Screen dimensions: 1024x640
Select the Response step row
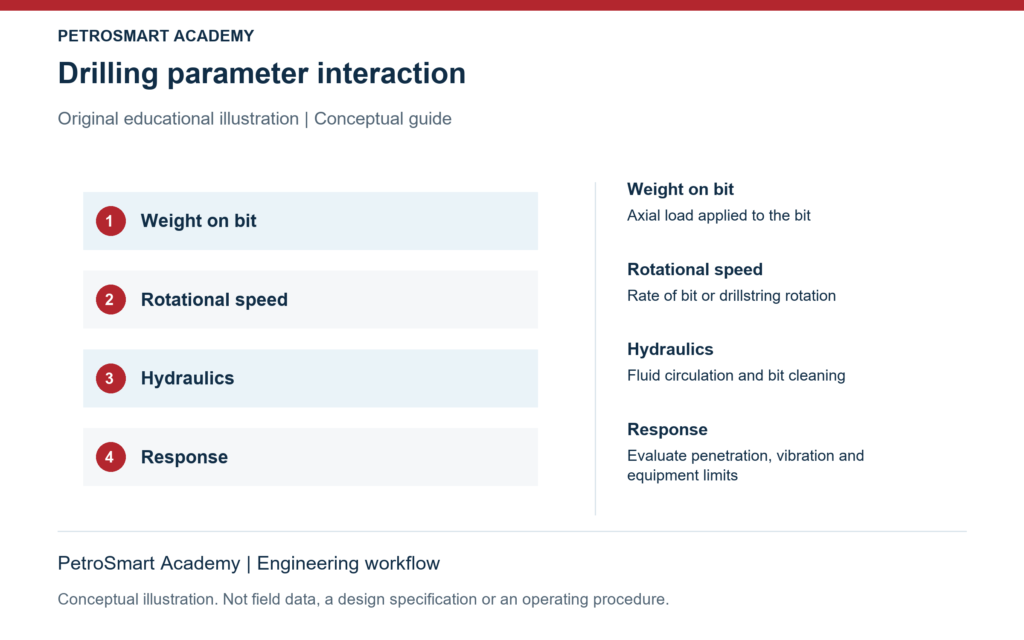[x=310, y=457]
